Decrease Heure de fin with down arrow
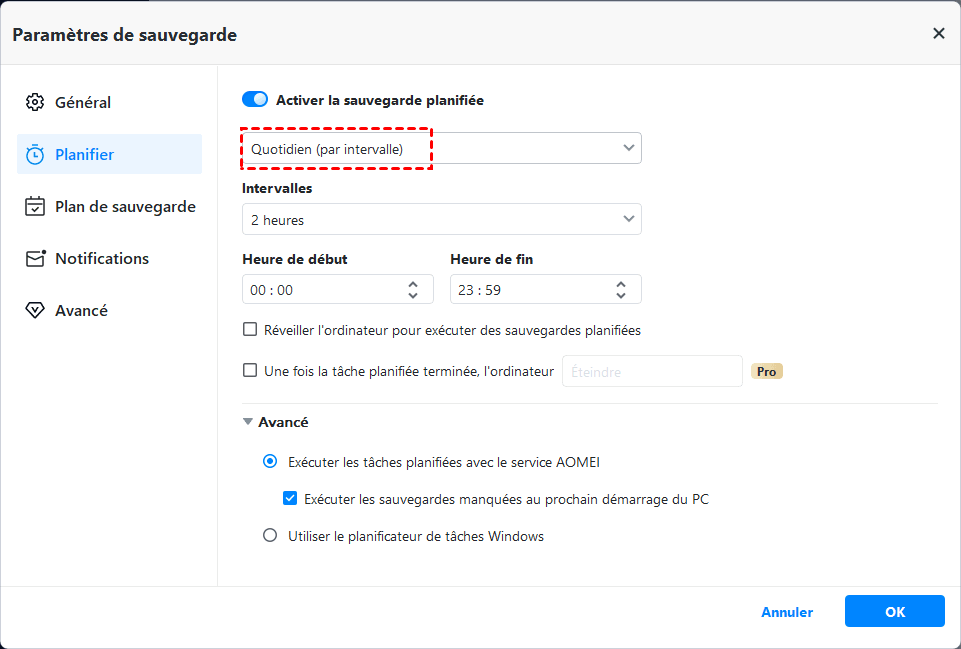The width and height of the screenshot is (961, 649). pyautogui.click(x=621, y=295)
